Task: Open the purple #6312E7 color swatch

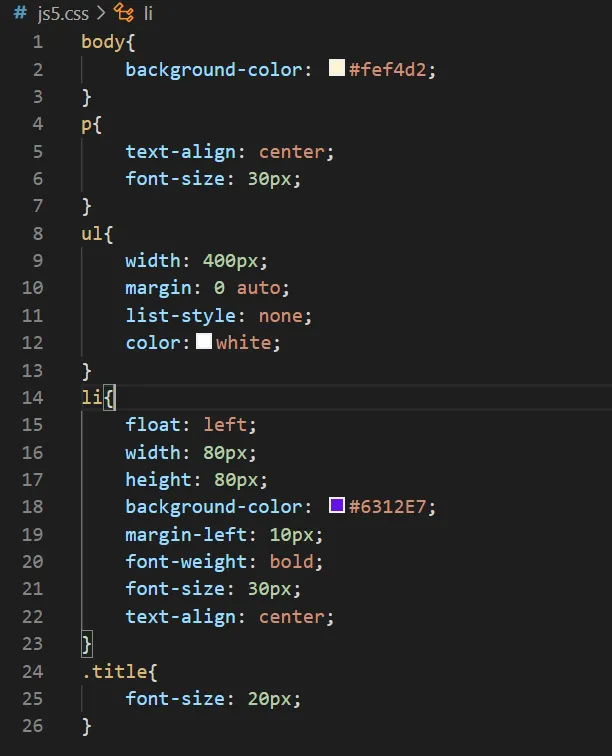Action: click(x=337, y=506)
